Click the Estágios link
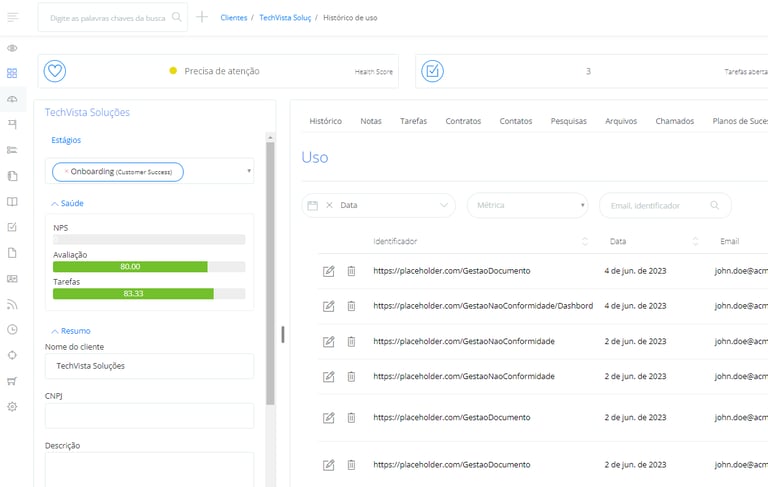This screenshot has width=768, height=487. (x=66, y=140)
